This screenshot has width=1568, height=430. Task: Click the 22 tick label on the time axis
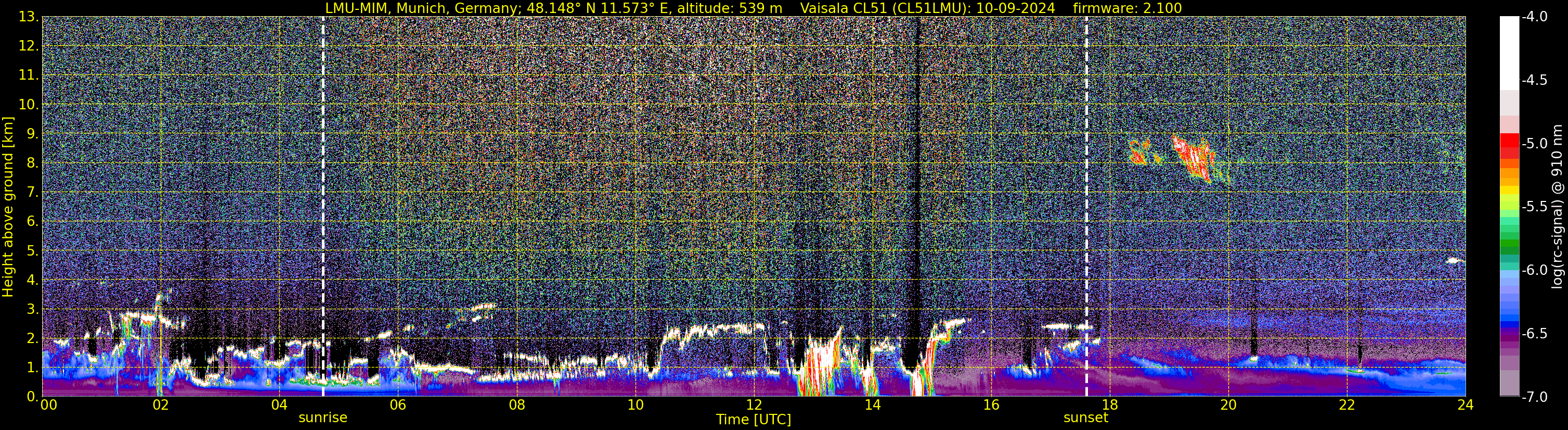1347,405
